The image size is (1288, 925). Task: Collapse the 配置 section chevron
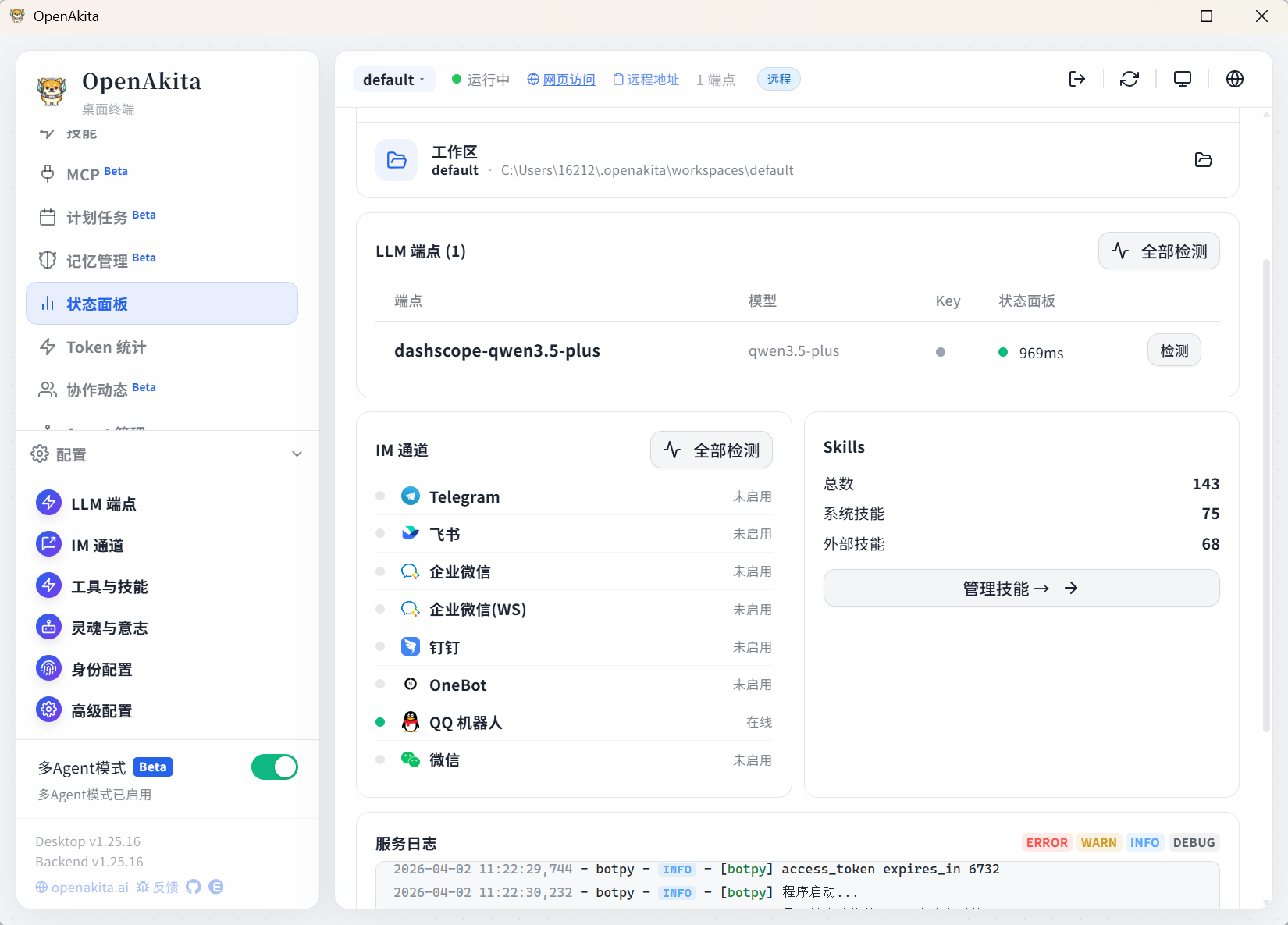(x=297, y=454)
